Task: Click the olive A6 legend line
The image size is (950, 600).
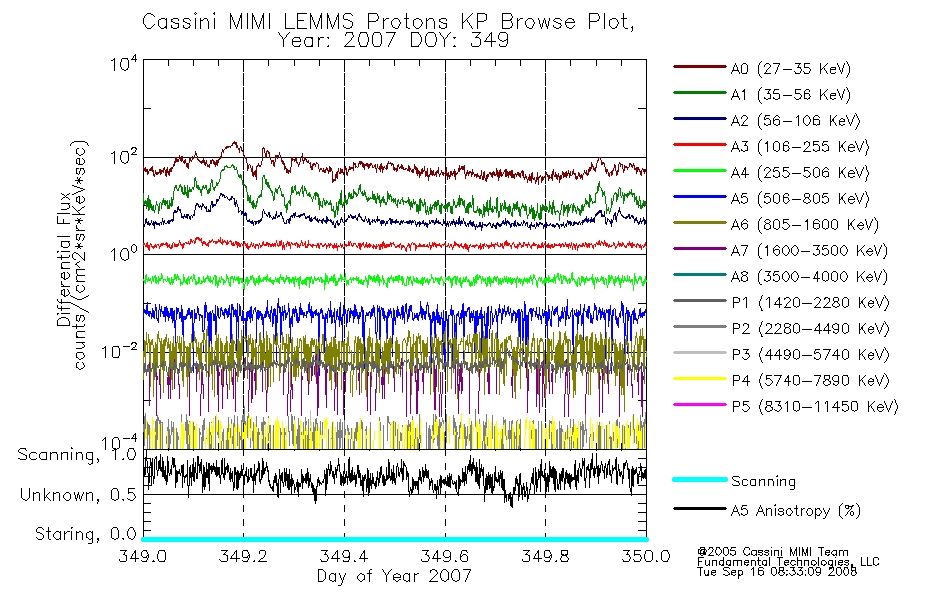Action: click(700, 223)
